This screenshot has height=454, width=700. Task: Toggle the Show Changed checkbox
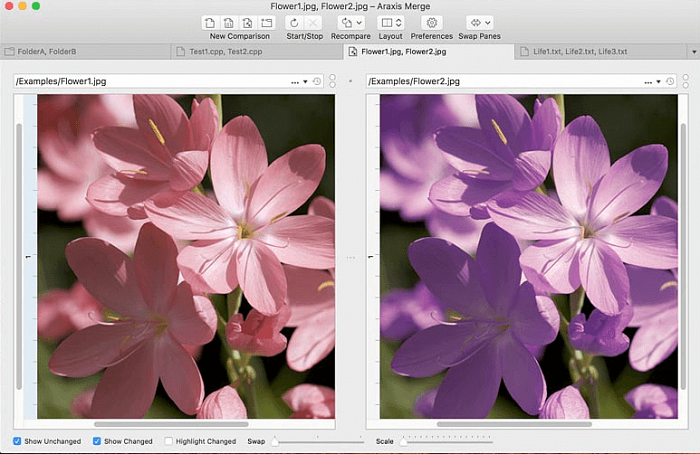(x=96, y=441)
